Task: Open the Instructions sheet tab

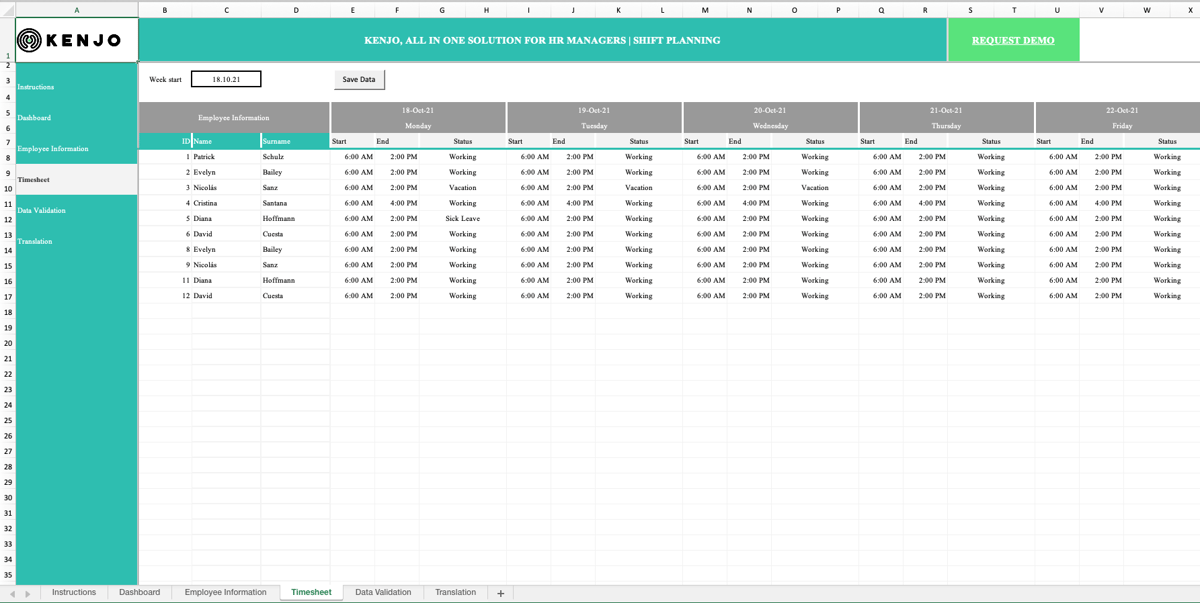Action: 73,592
